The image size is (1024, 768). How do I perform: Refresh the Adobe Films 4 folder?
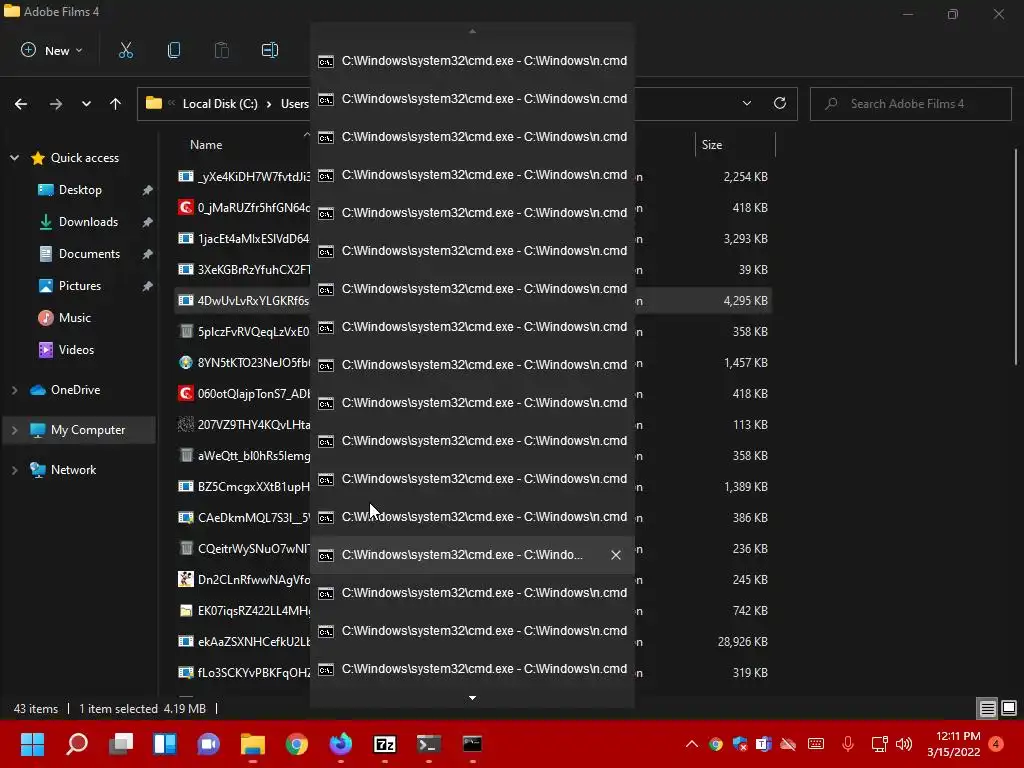click(x=780, y=103)
